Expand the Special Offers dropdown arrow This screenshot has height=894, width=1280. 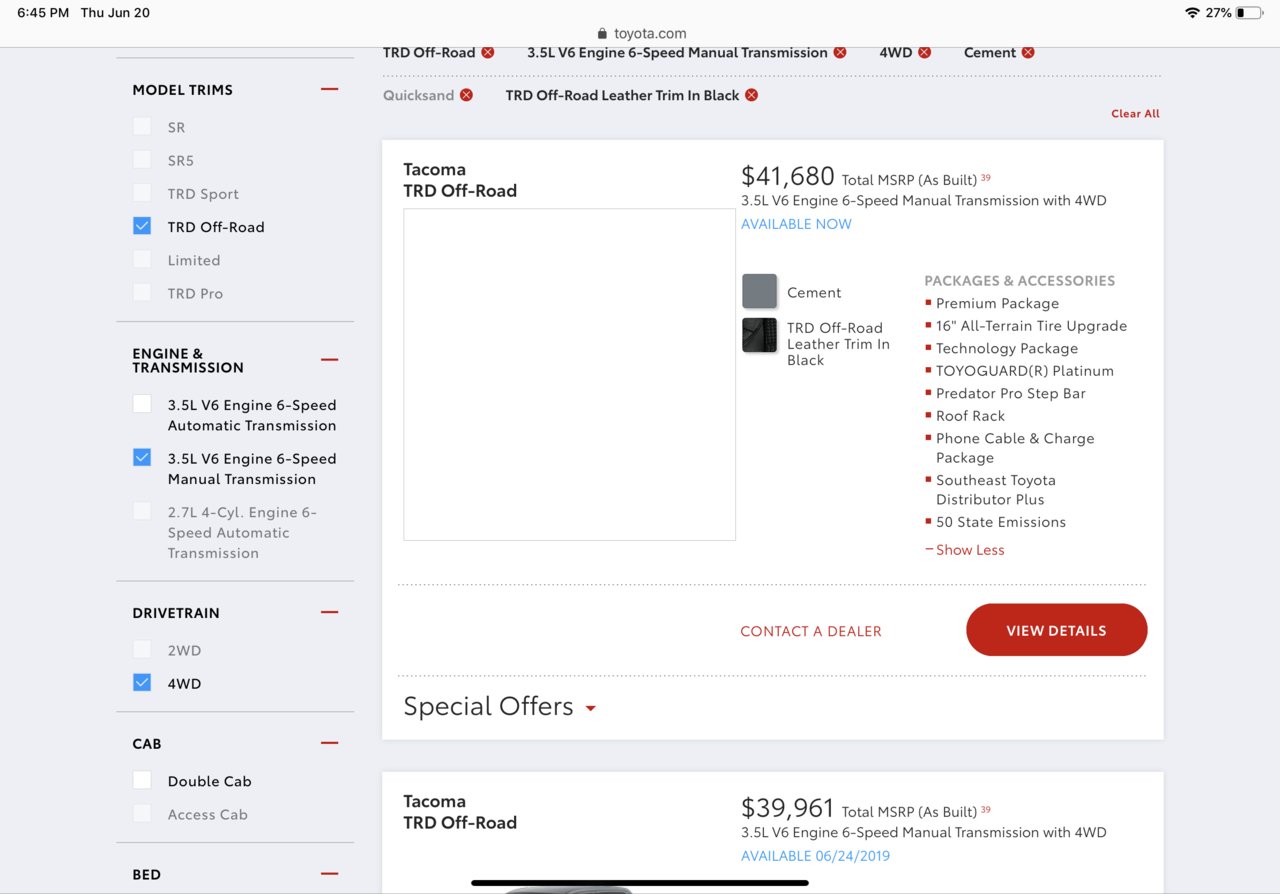coord(591,709)
